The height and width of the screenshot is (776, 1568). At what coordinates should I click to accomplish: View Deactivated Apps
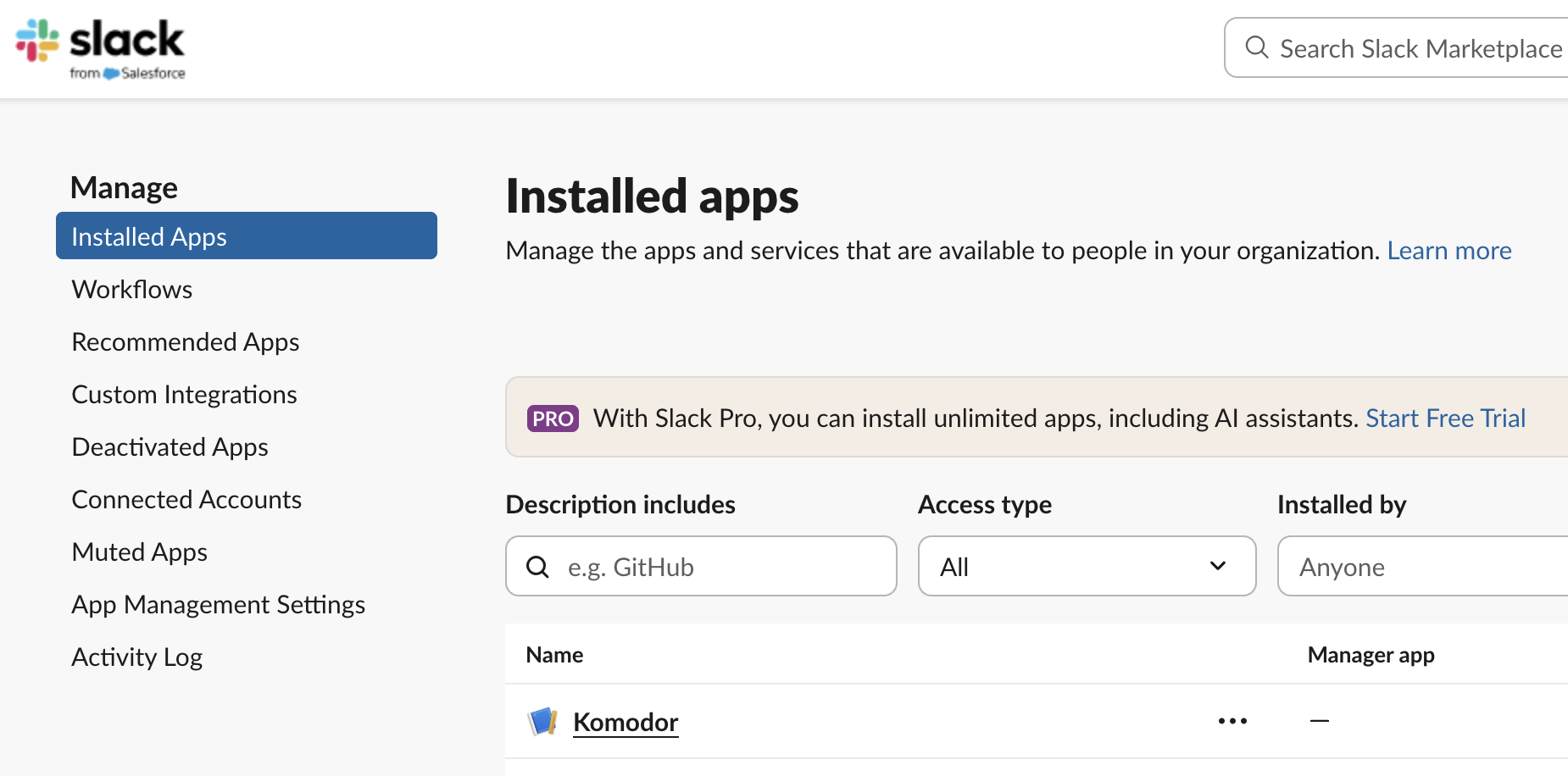[170, 447]
